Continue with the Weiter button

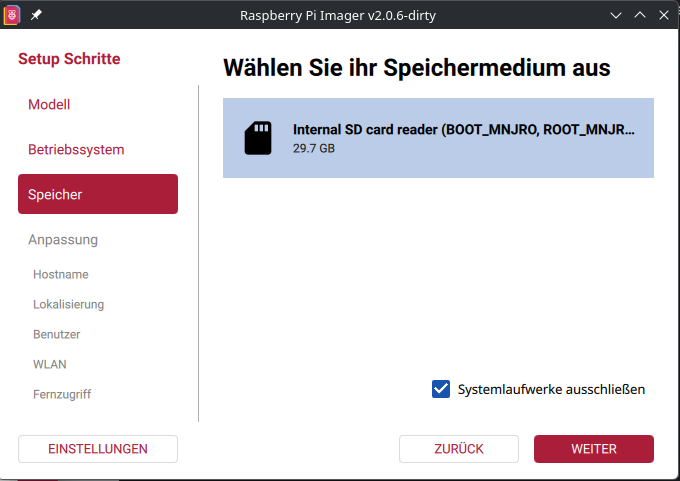click(x=593, y=449)
